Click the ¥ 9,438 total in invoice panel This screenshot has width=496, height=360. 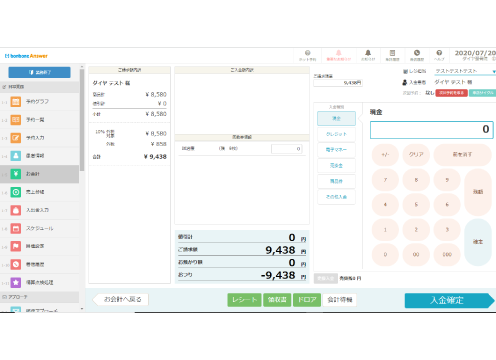(x=155, y=157)
